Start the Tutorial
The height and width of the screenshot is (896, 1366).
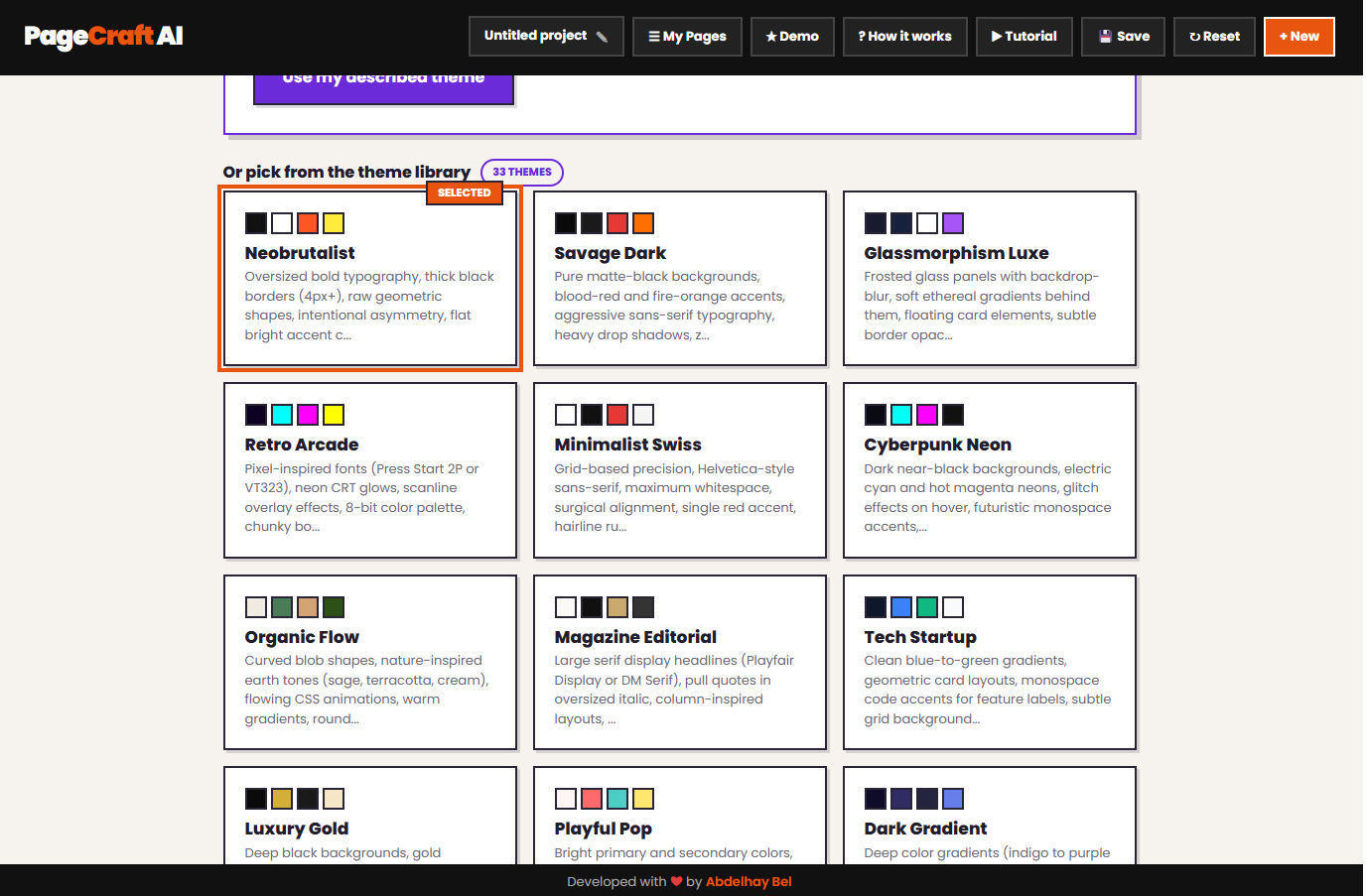click(x=1024, y=37)
